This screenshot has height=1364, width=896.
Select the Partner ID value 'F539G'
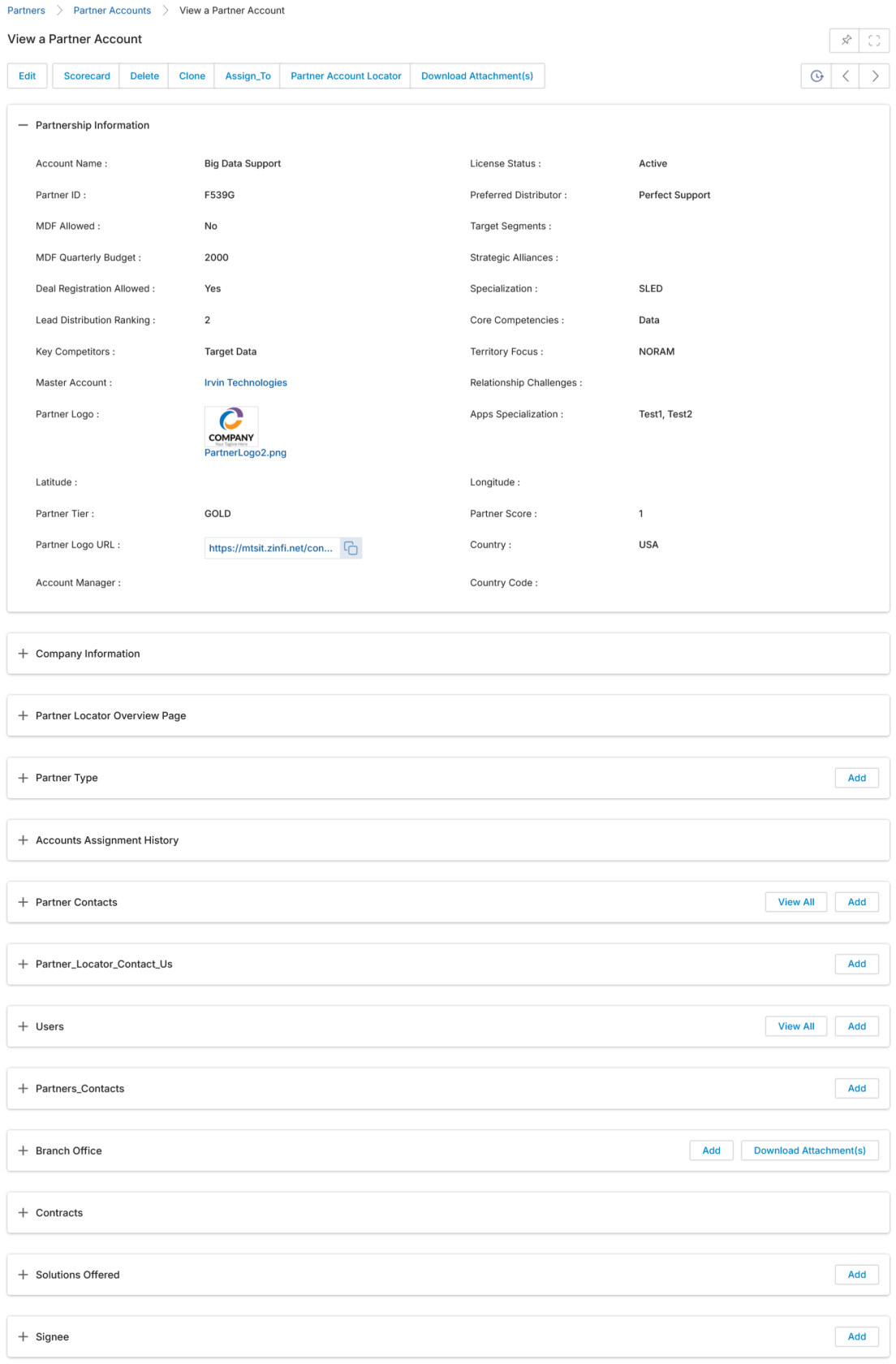[x=219, y=195]
